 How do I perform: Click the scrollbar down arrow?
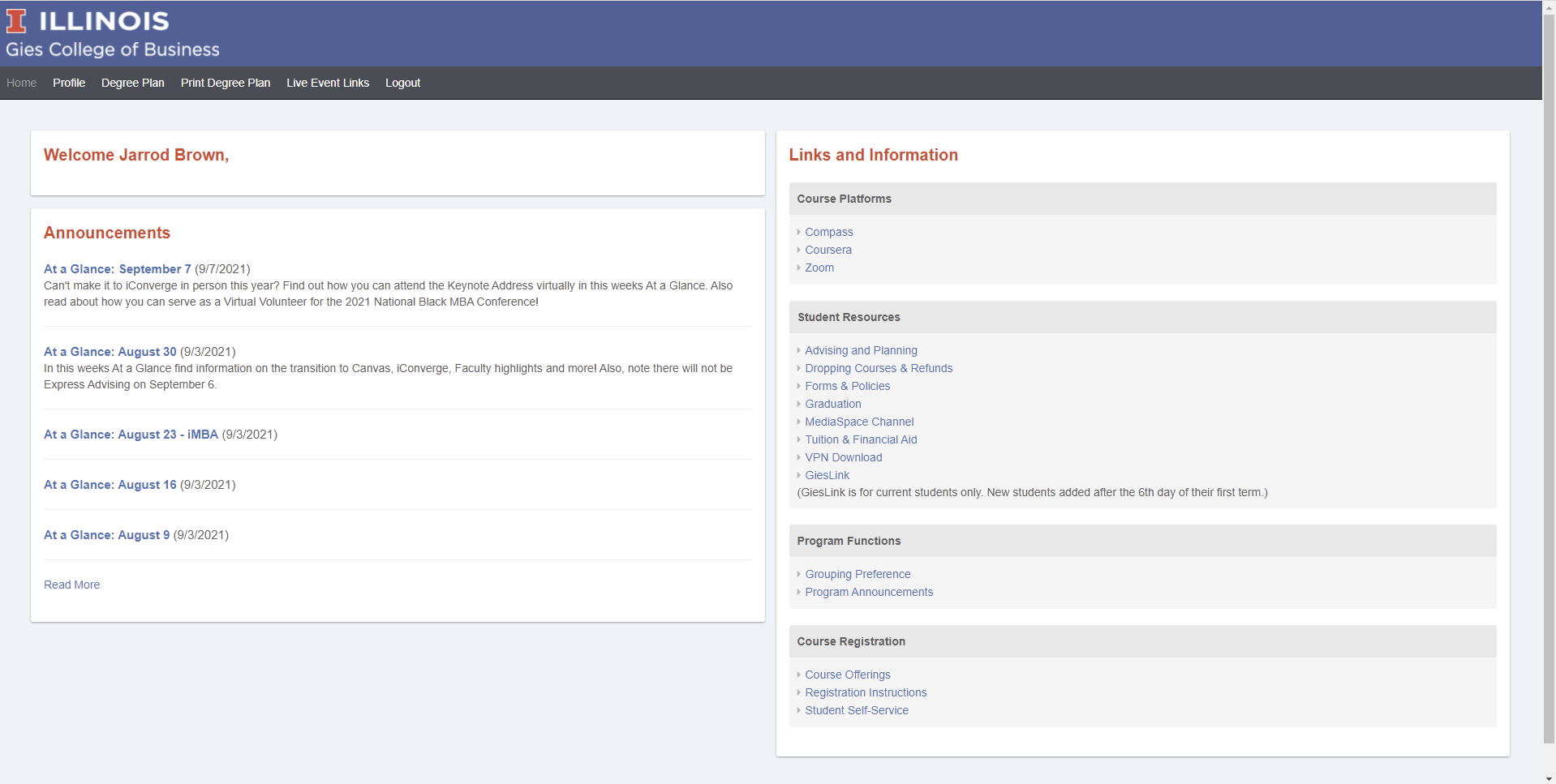[x=1550, y=778]
